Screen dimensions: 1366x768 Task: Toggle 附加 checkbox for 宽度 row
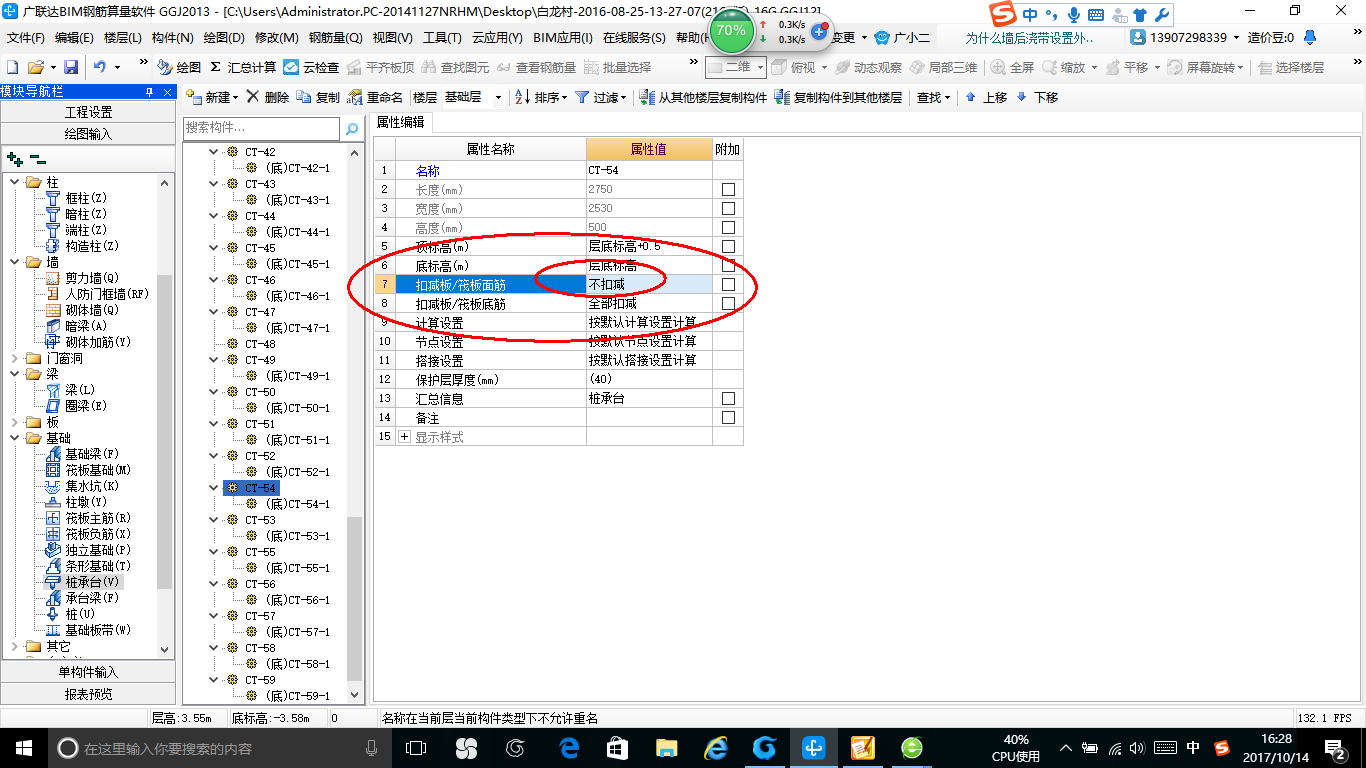(728, 208)
